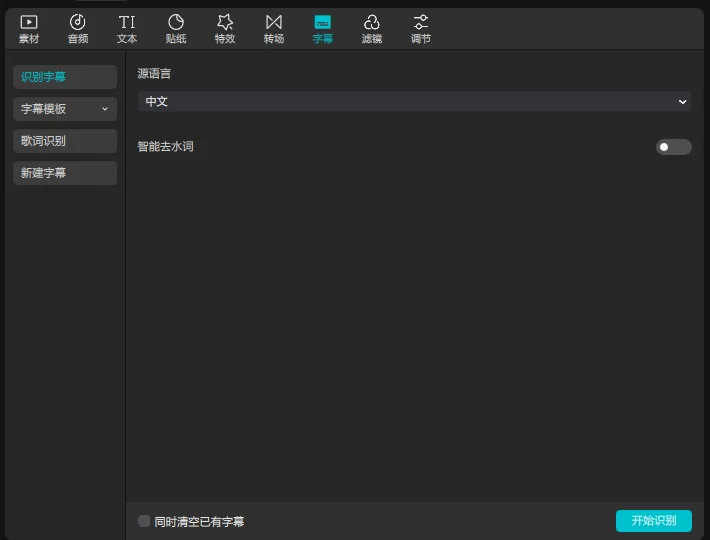
Task: Expand the 字幕模板 chevron
Action: tap(105, 109)
